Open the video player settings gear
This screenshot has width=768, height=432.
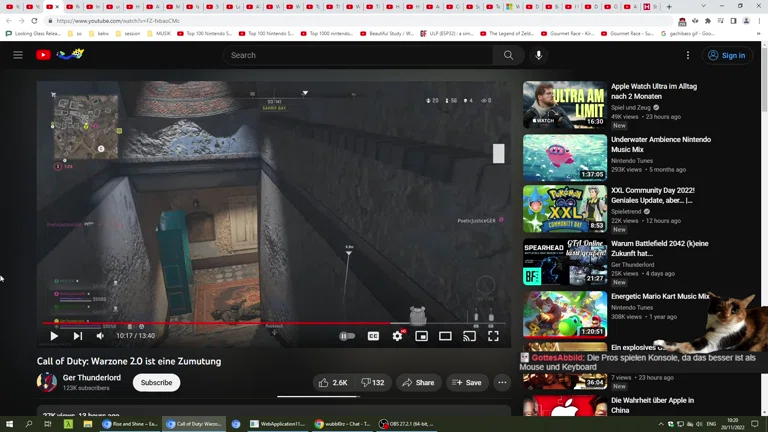coord(397,336)
